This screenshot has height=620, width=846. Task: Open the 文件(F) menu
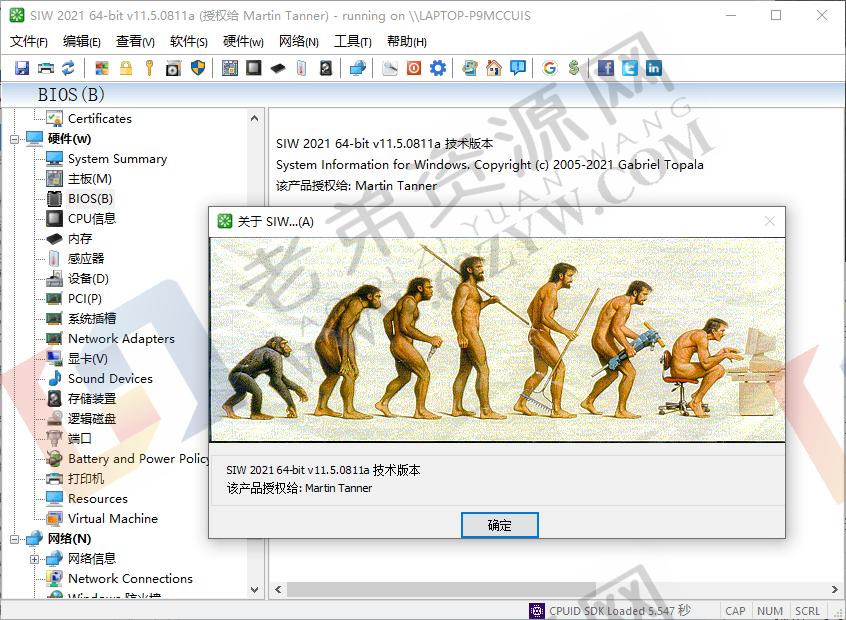29,42
